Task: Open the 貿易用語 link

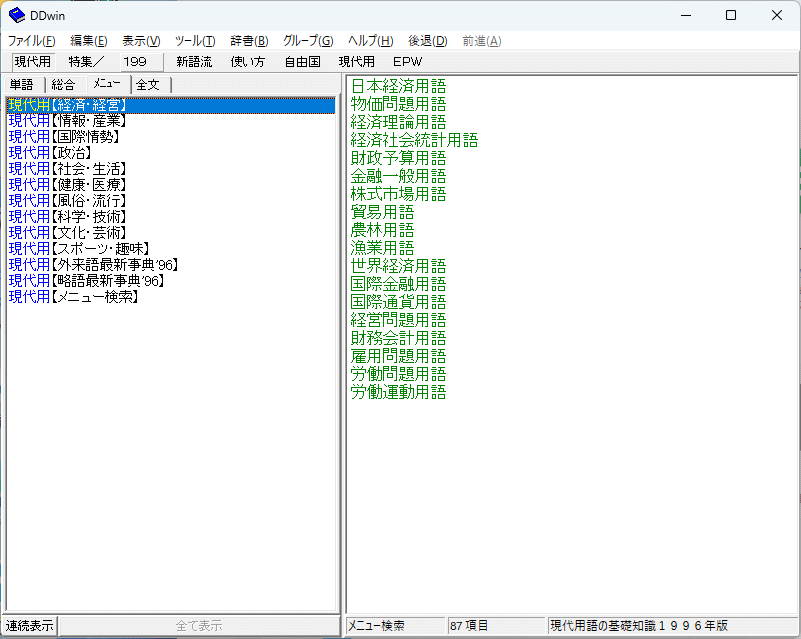Action: pyautogui.click(x=382, y=211)
